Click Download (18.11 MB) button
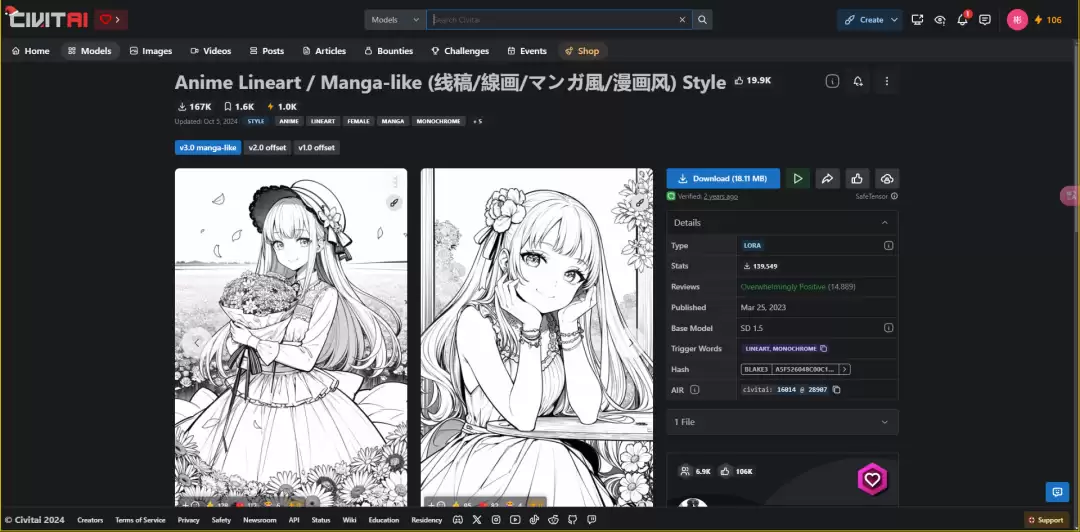This screenshot has width=1080, height=532. [x=723, y=179]
